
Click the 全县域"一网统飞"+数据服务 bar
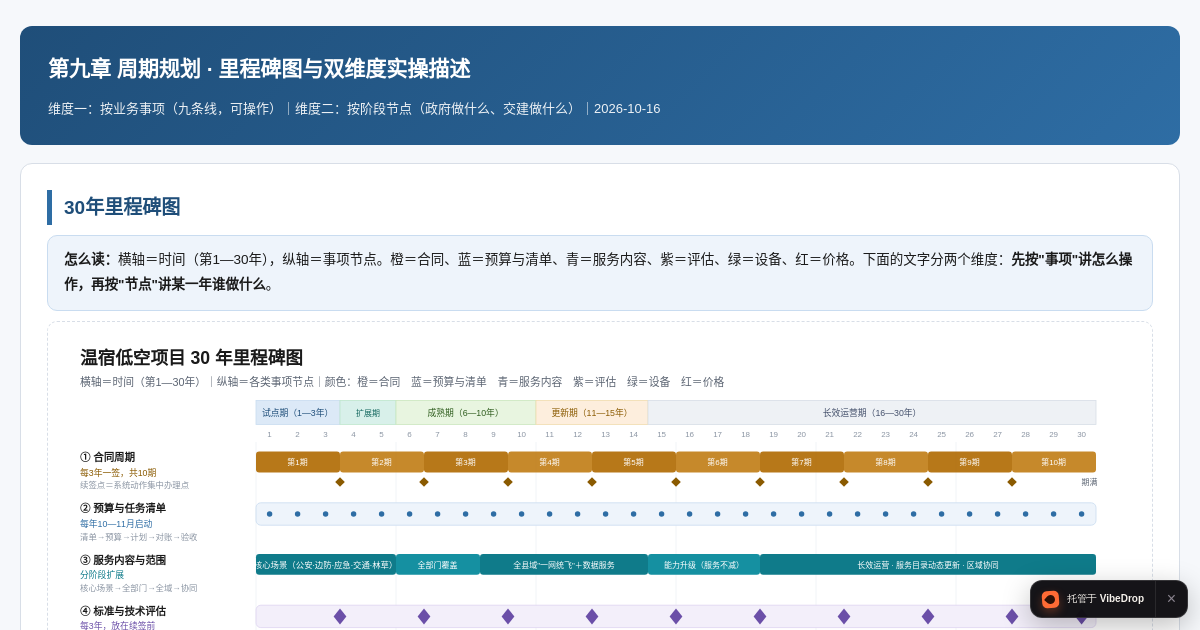[564, 565]
